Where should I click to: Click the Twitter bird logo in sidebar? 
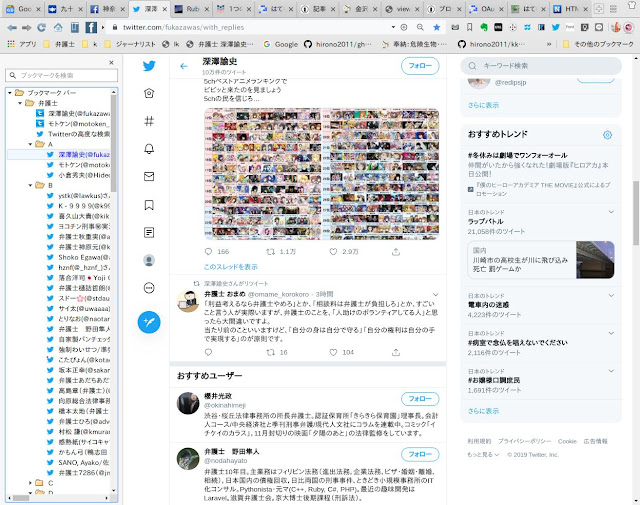(x=149, y=66)
